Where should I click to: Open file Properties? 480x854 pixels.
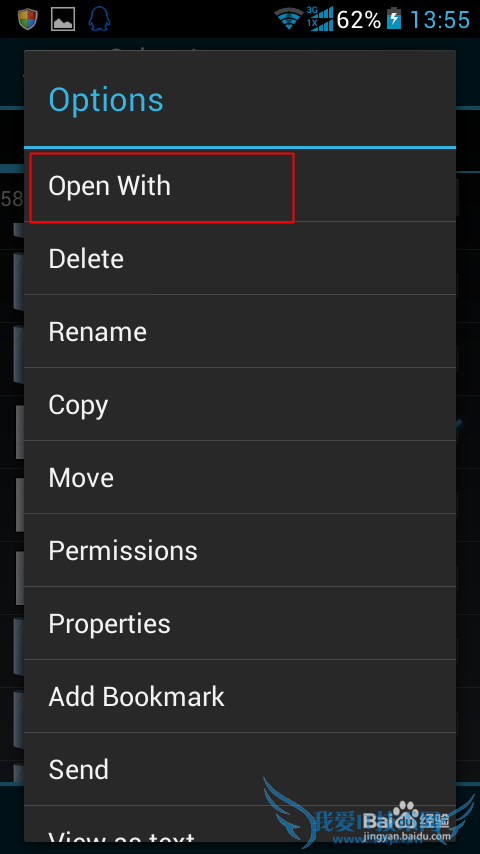pyautogui.click(x=240, y=623)
